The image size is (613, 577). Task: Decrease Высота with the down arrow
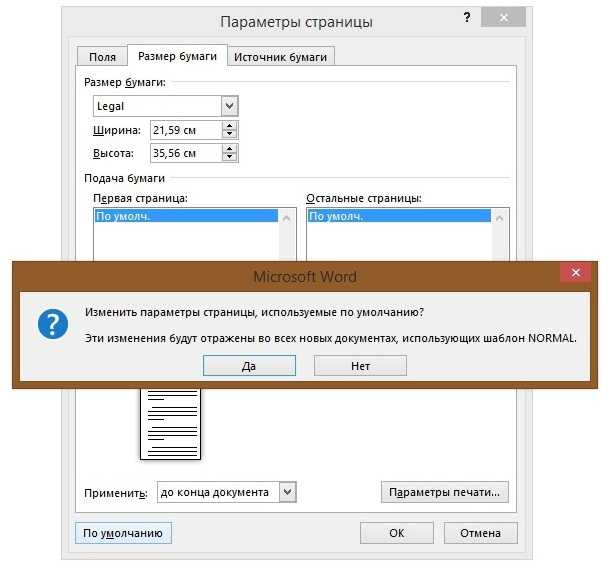(230, 158)
